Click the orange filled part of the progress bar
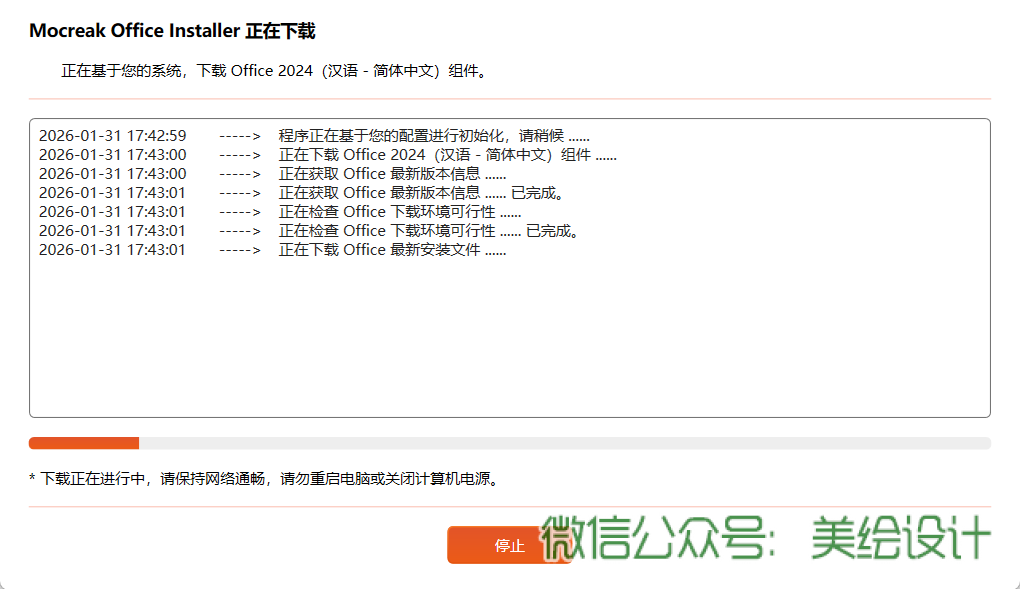The height and width of the screenshot is (589, 1020). [x=84, y=443]
